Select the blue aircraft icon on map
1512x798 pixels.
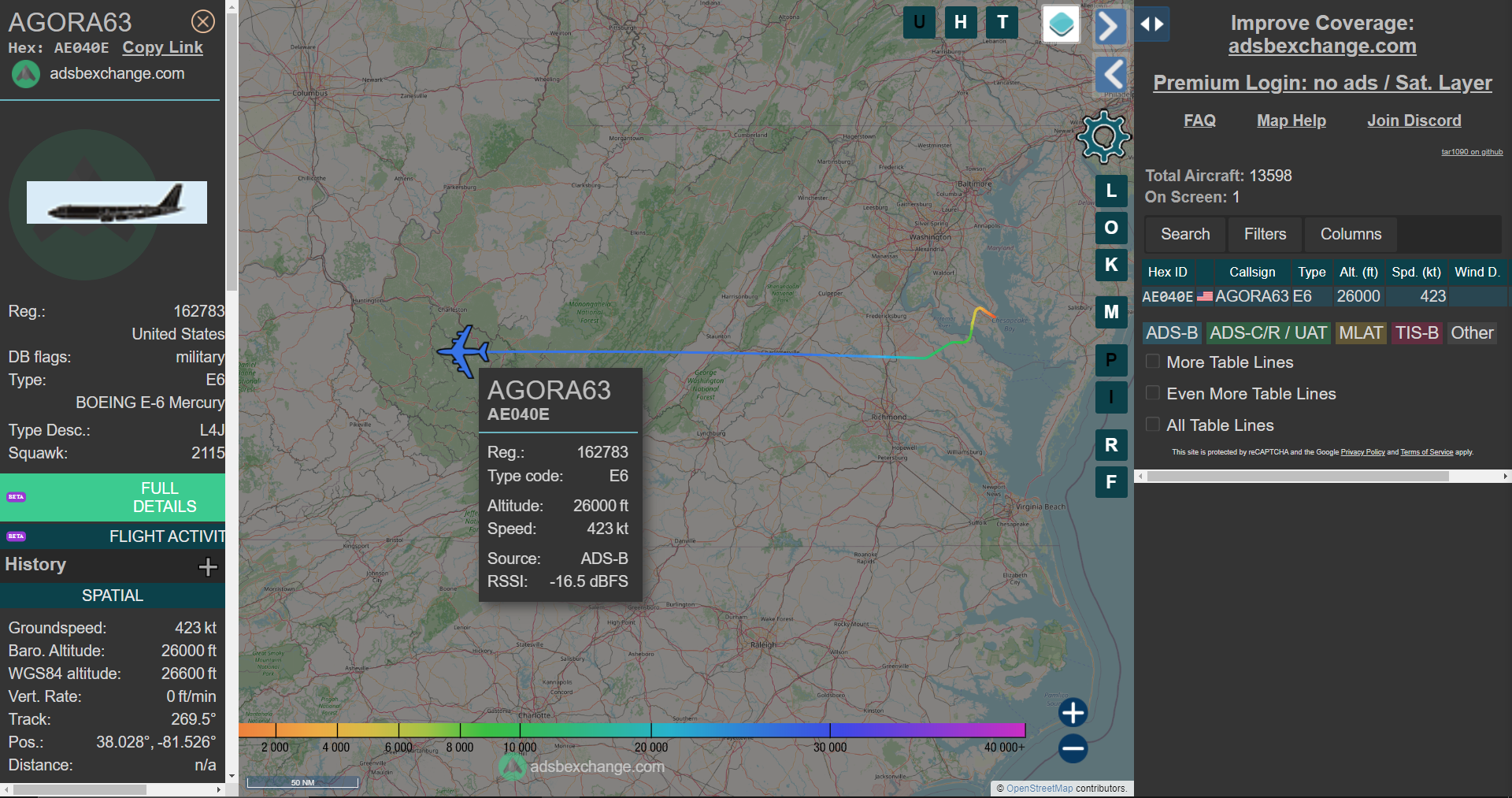coord(464,351)
